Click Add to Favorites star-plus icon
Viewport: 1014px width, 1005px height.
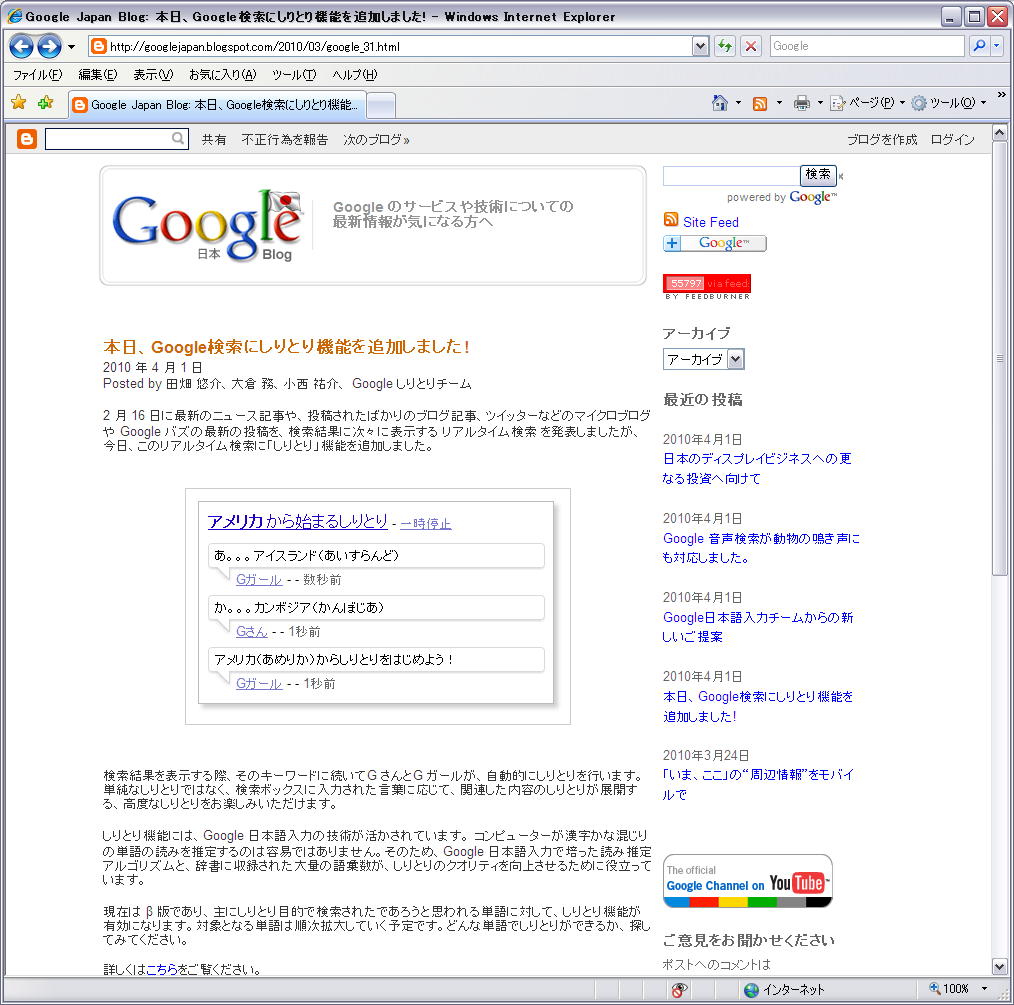[x=45, y=102]
